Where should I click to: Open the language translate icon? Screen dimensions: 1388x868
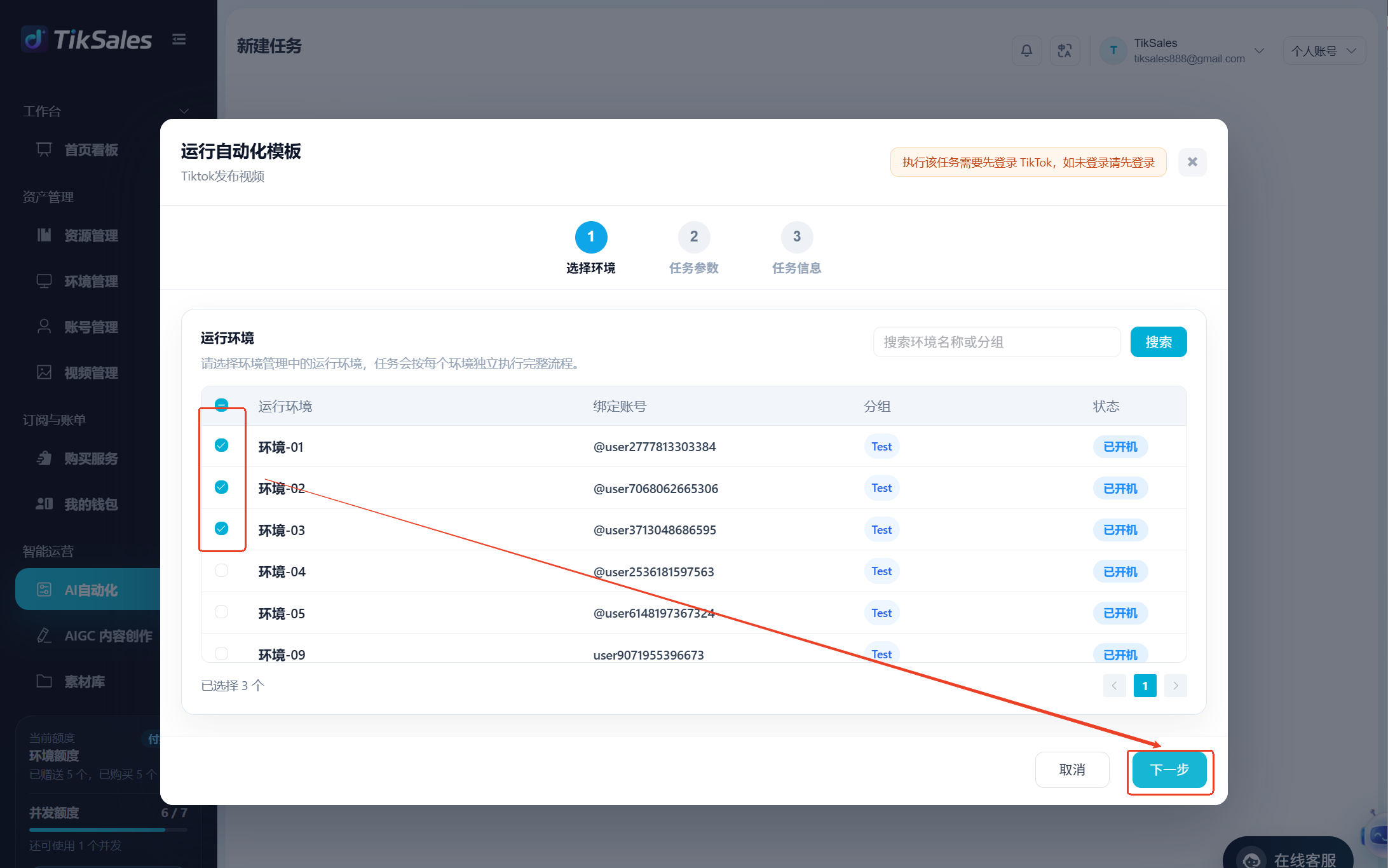(x=1065, y=51)
